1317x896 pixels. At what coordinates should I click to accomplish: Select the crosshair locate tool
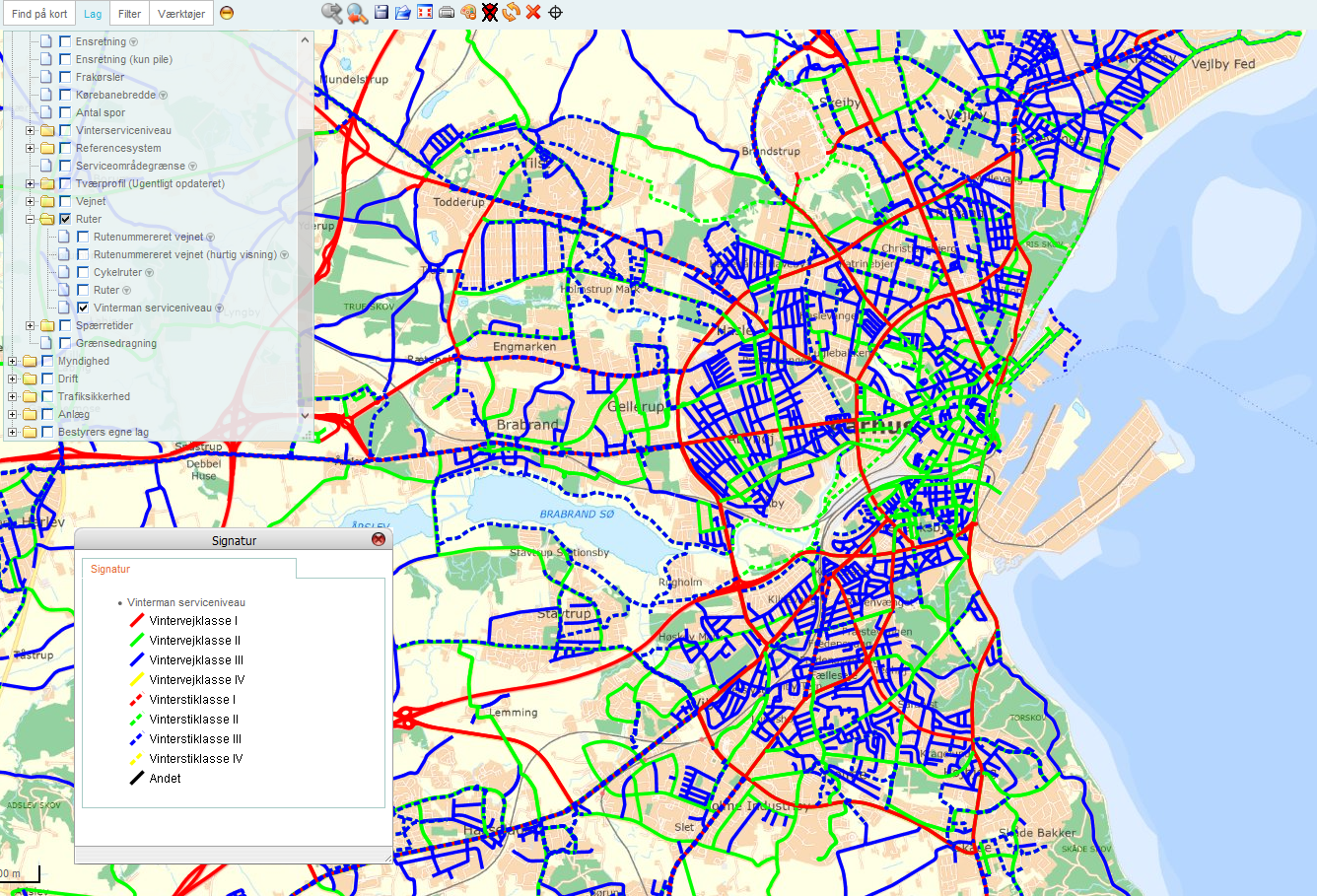[x=555, y=13]
